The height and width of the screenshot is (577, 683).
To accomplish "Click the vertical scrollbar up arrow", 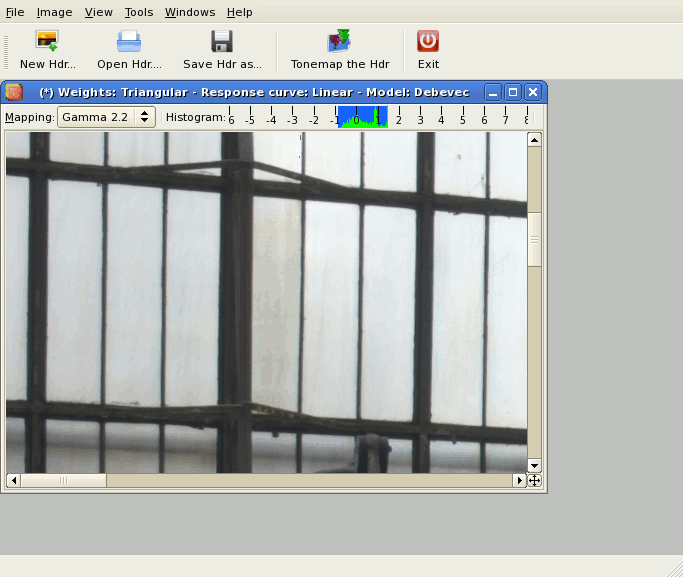I will (534, 140).
